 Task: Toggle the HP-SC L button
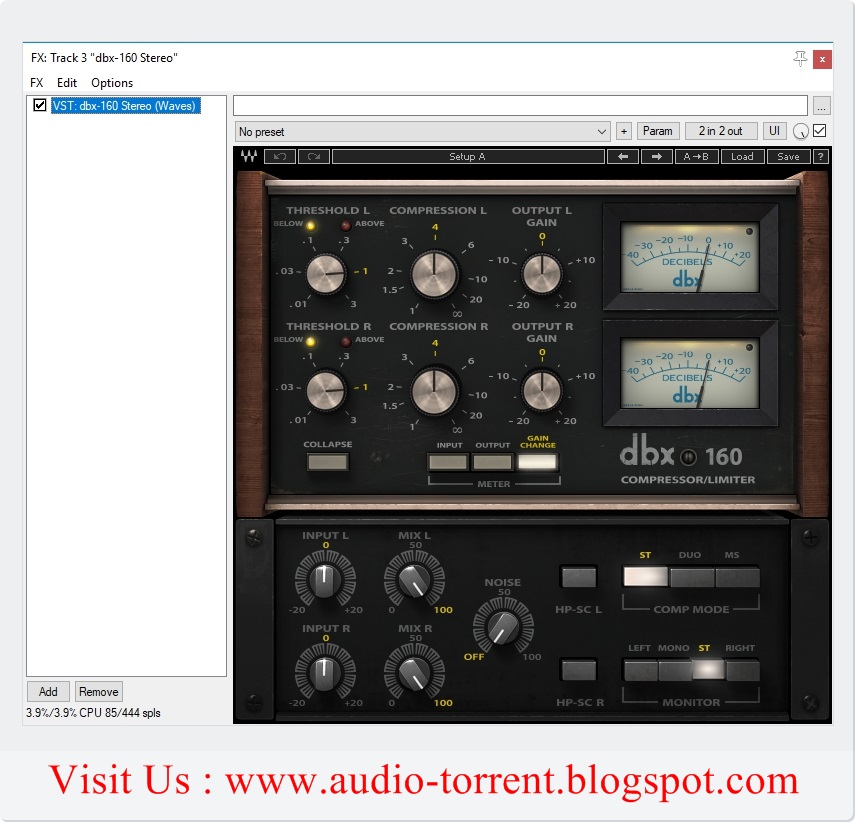pos(579,577)
